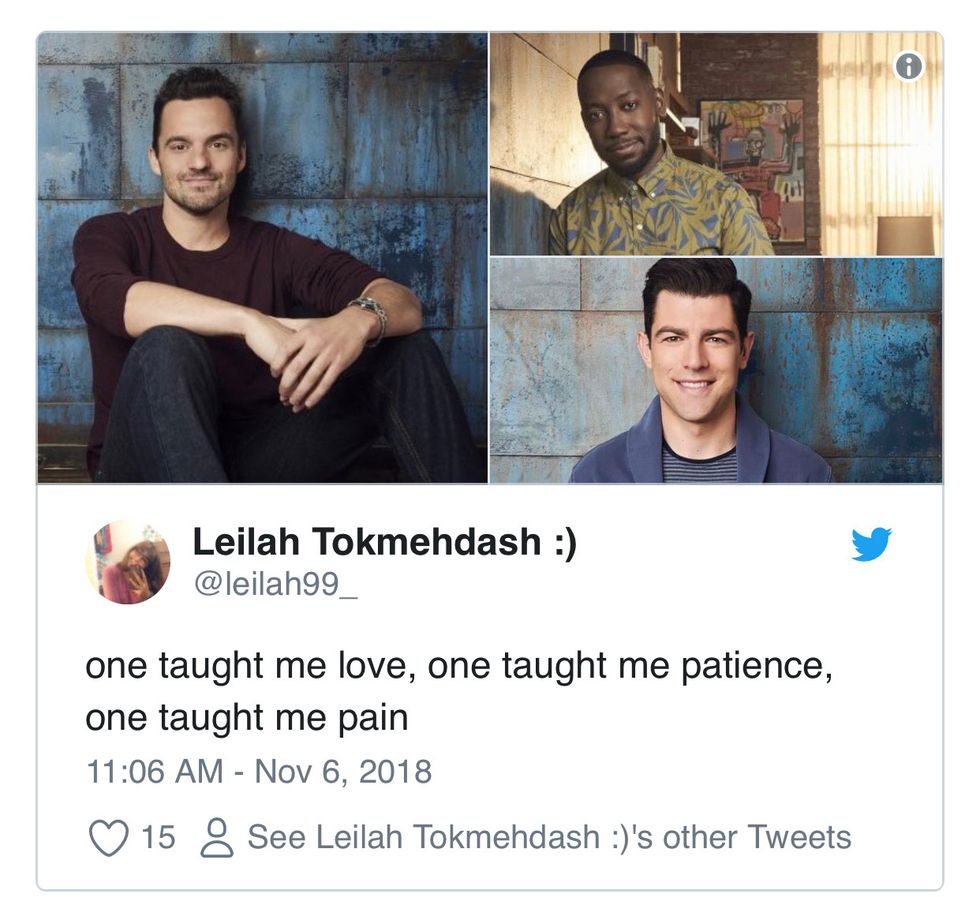Screen dimensions: 980x897
Task: Click the display name "Leilah Tokmehdash :)"
Action: pyautogui.click(x=384, y=543)
